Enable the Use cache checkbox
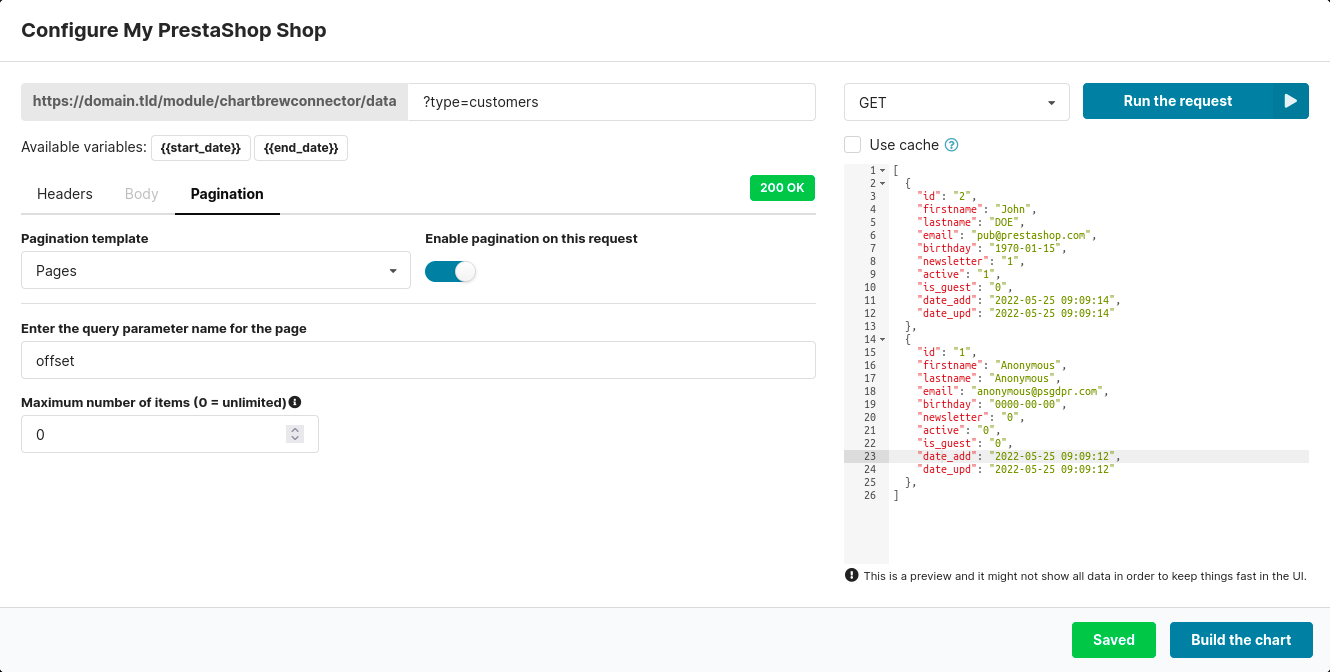The image size is (1330, 672). (x=853, y=145)
